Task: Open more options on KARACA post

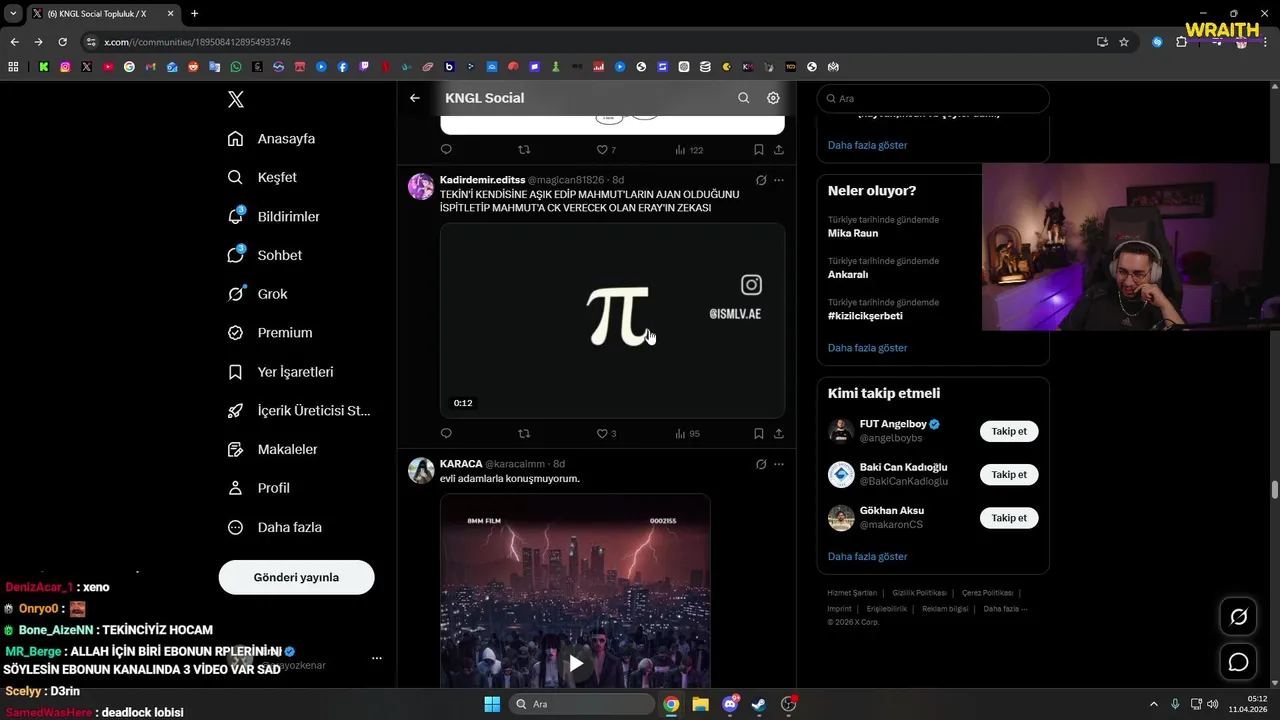Action: 779,464
